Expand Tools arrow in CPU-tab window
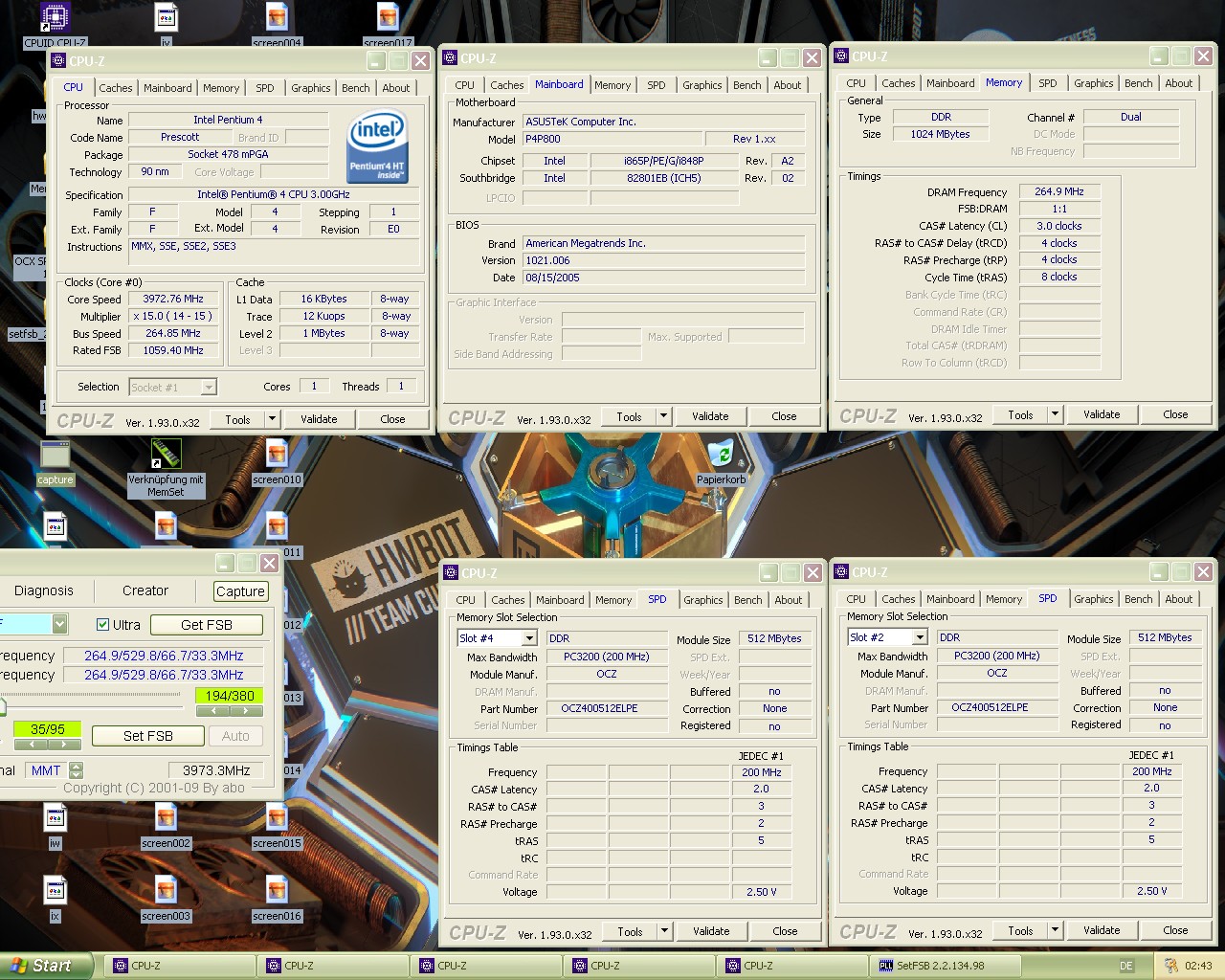Screen dimensions: 1225x980 pyautogui.click(x=272, y=419)
